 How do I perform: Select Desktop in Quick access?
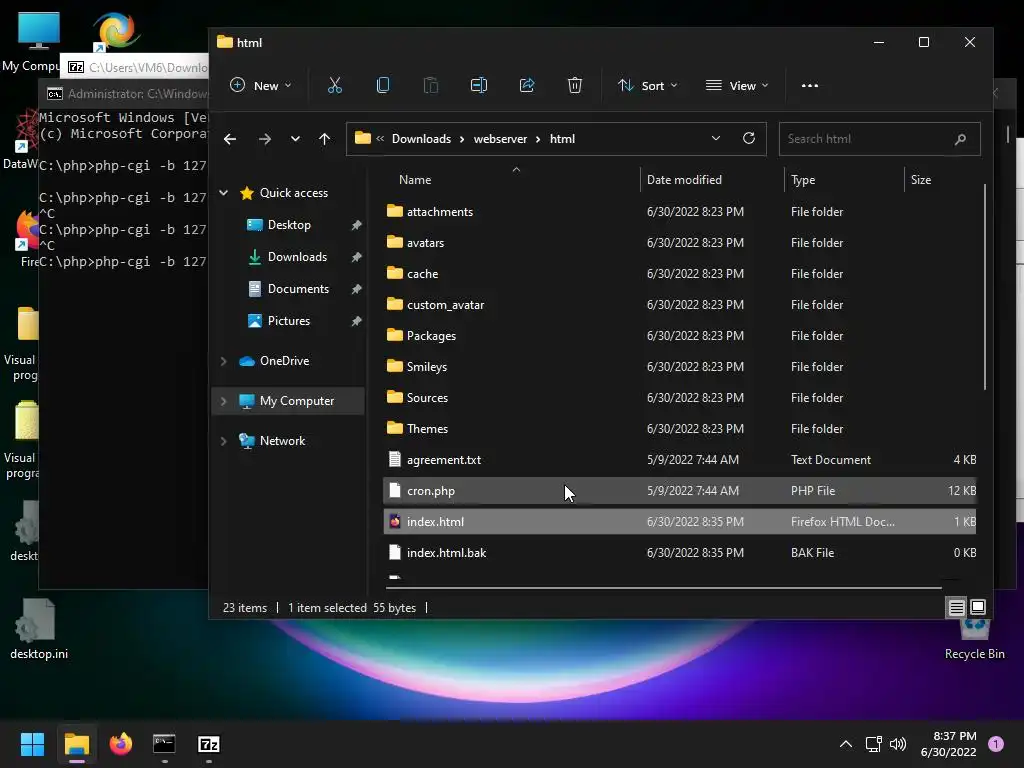pyautogui.click(x=289, y=225)
